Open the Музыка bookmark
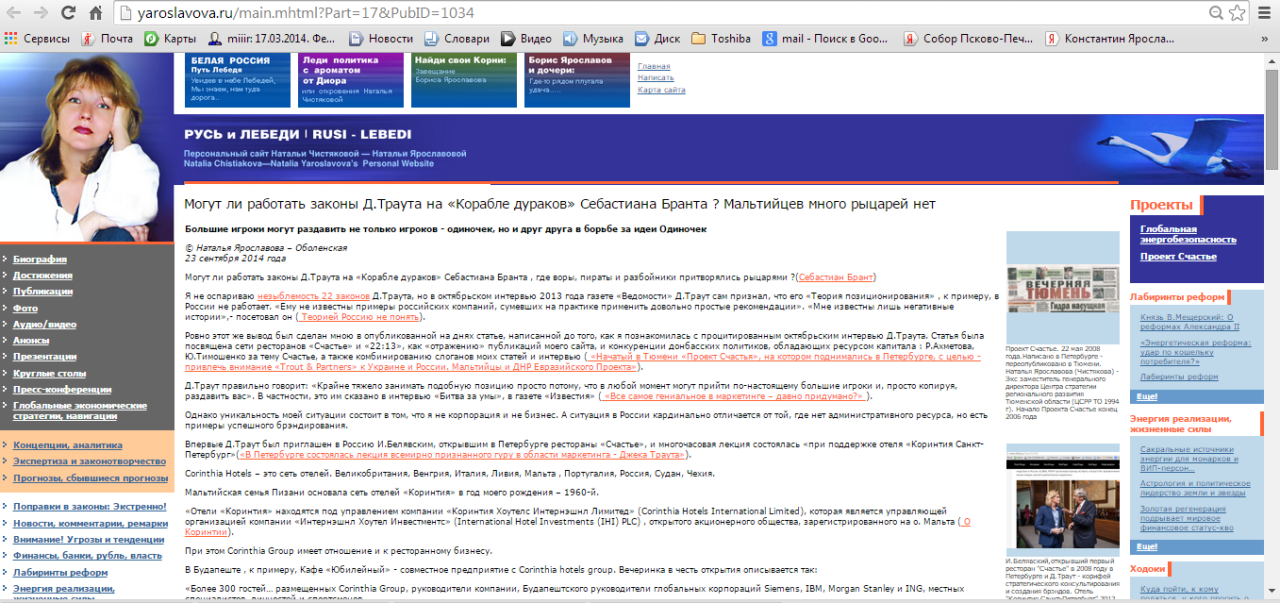 (593, 39)
